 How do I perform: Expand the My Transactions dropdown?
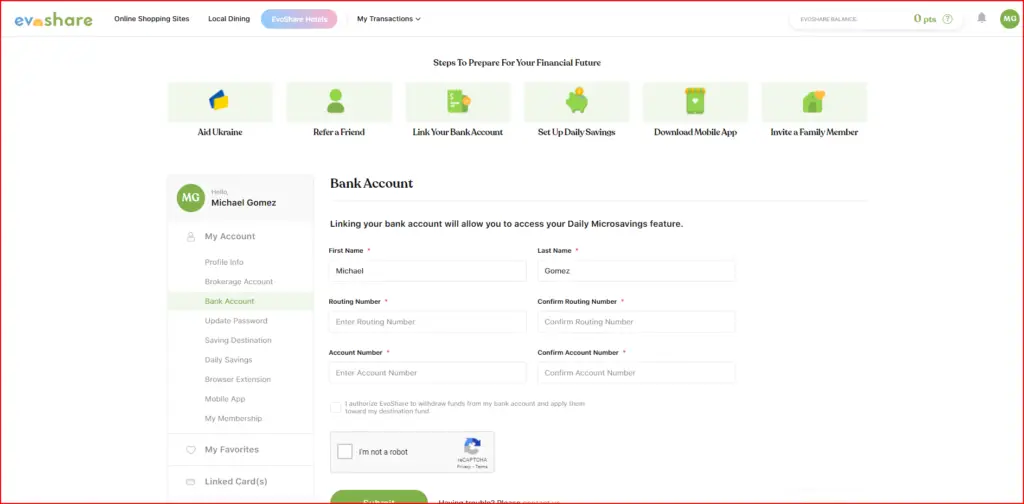389,19
